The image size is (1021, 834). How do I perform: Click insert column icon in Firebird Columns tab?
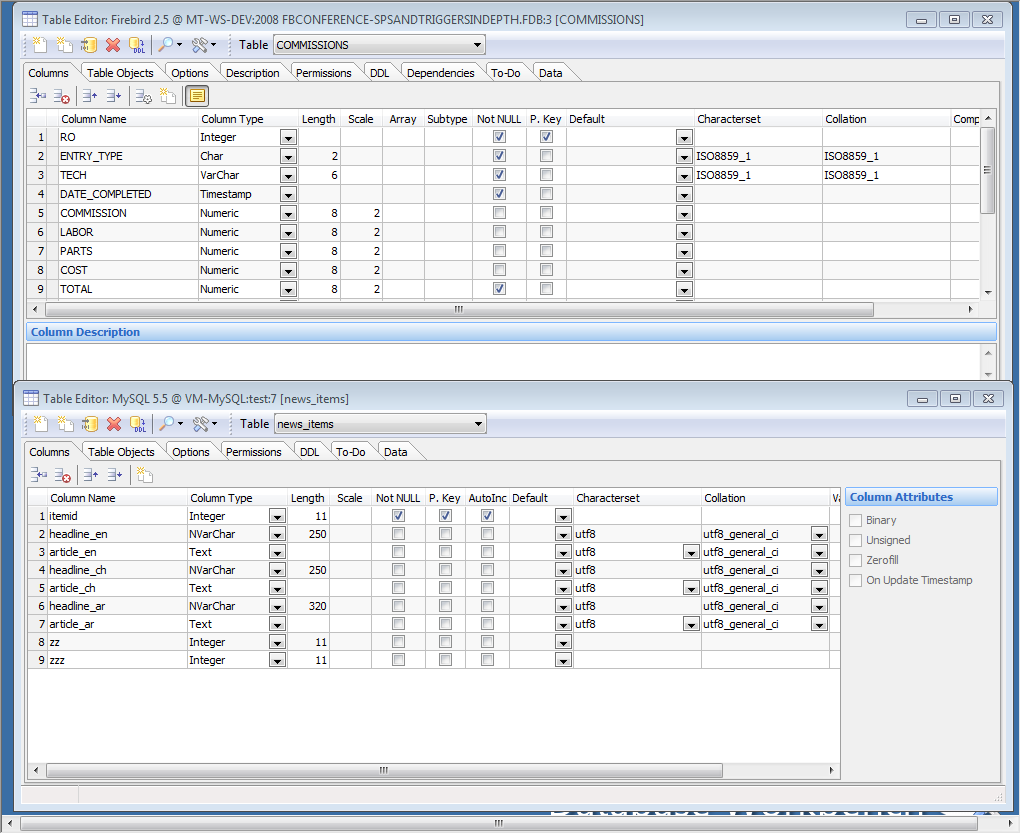pyautogui.click(x=38, y=96)
